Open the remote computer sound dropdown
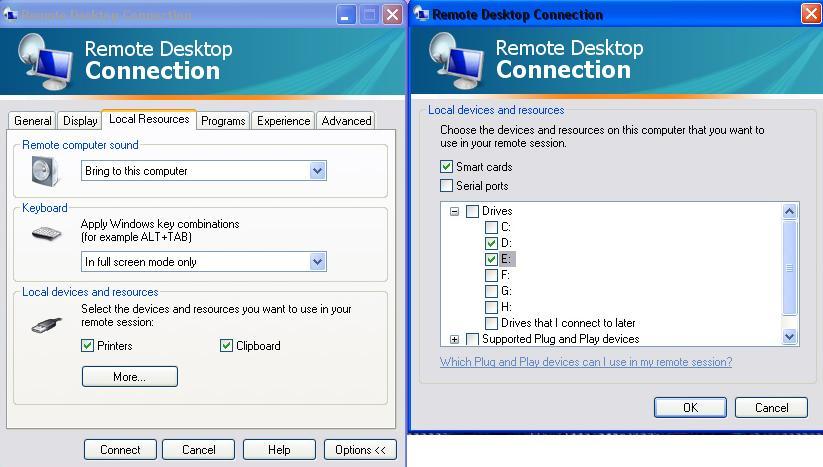The image size is (823, 467). 317,171
